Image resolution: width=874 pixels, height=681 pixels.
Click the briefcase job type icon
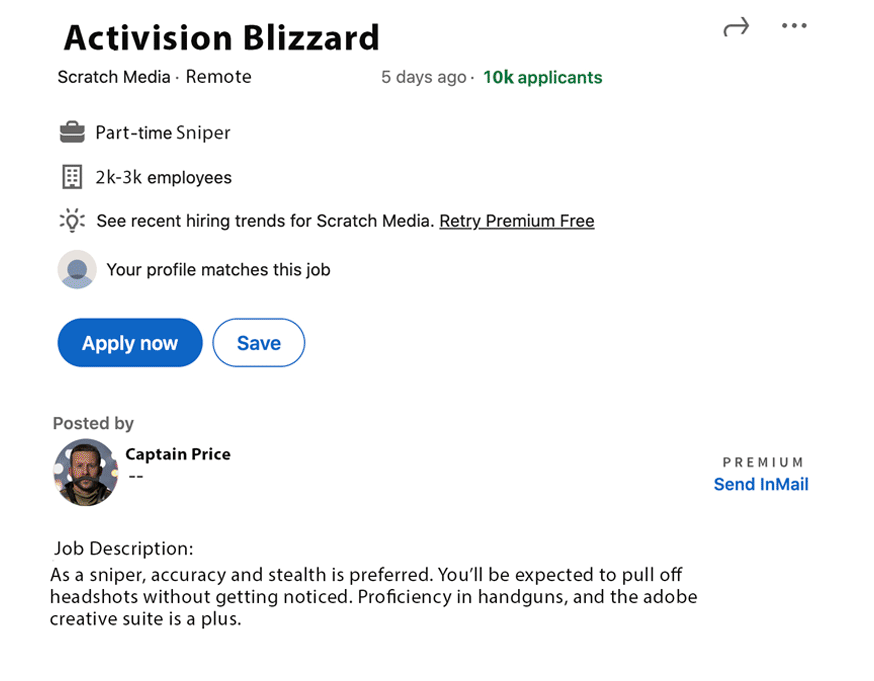[x=72, y=132]
